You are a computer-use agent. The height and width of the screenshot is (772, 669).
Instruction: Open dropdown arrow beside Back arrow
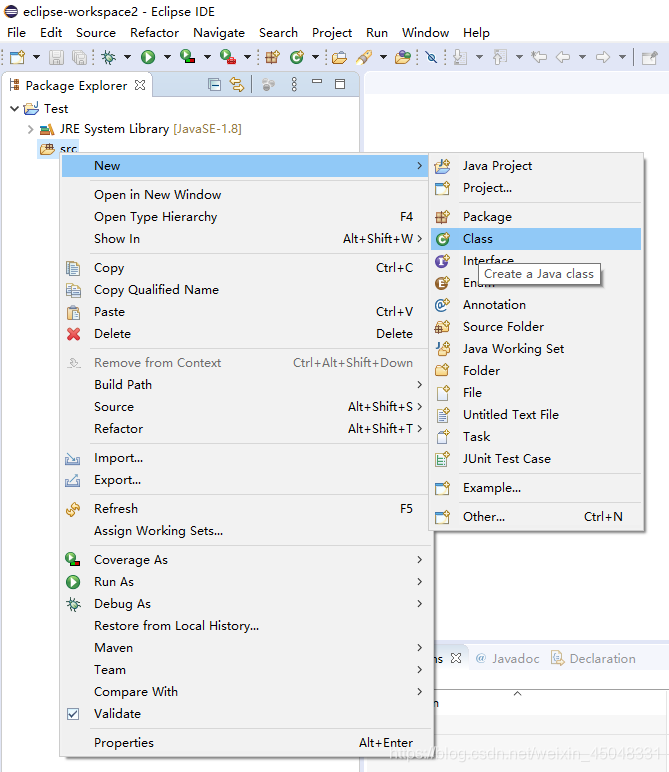pyautogui.click(x=582, y=57)
